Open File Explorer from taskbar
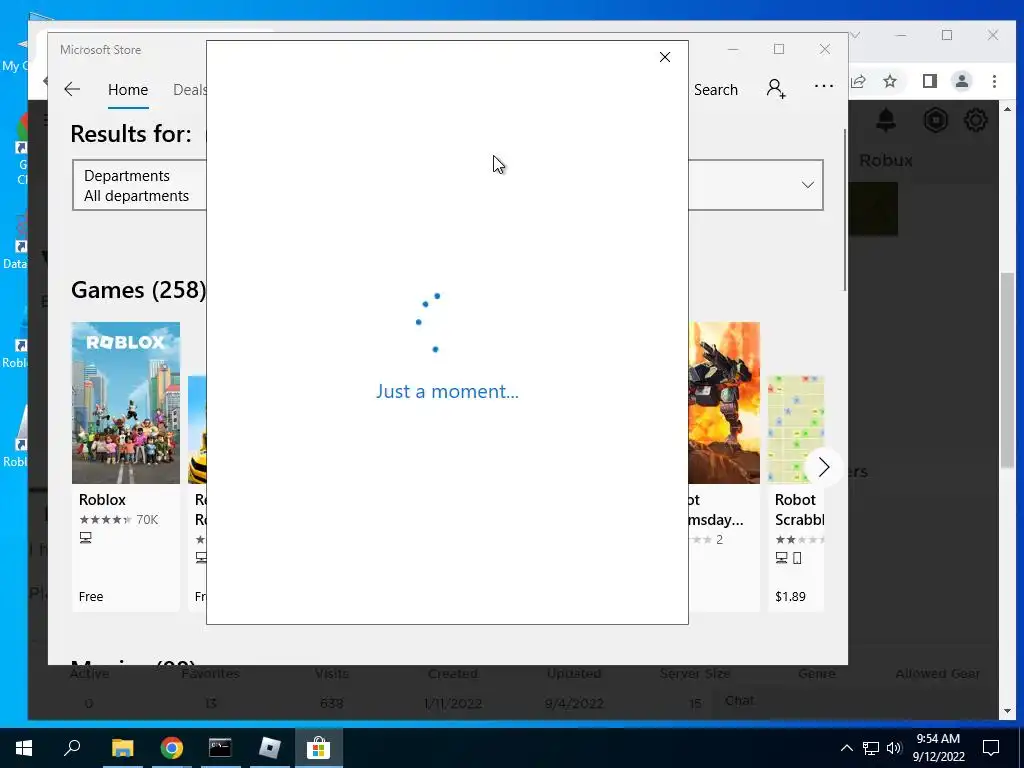Image resolution: width=1024 pixels, height=768 pixels. 122,748
